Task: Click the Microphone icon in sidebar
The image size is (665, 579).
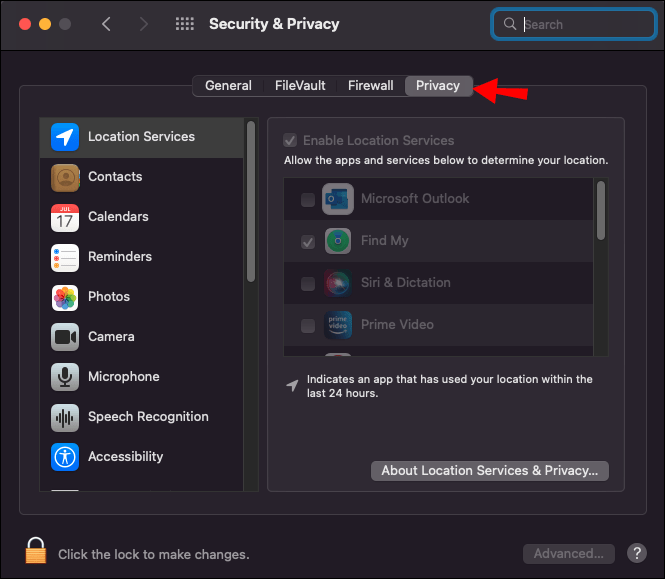Action: 65,377
